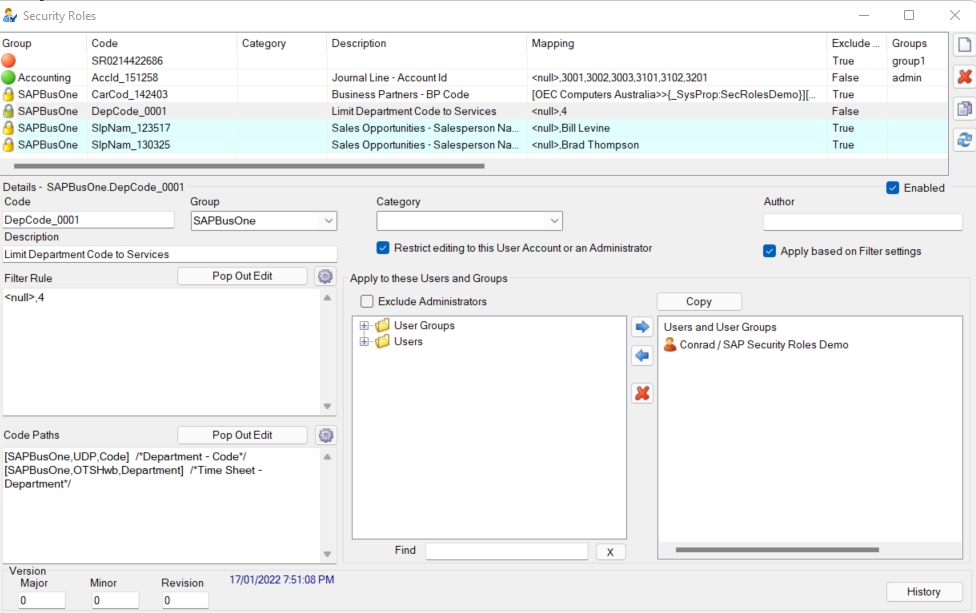Screen dimensions: 976x613
Task: Click Code Paths scroll up arrow
Action: (x=327, y=457)
